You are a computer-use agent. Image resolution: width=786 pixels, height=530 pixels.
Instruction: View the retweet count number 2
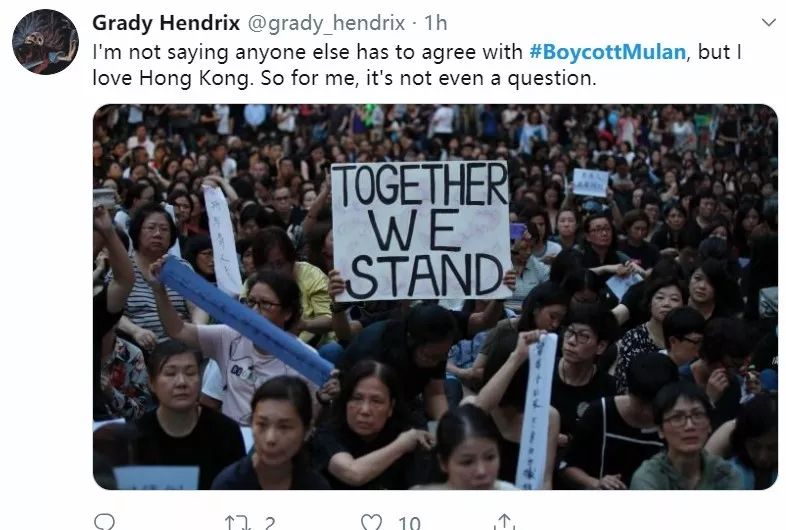(270, 523)
